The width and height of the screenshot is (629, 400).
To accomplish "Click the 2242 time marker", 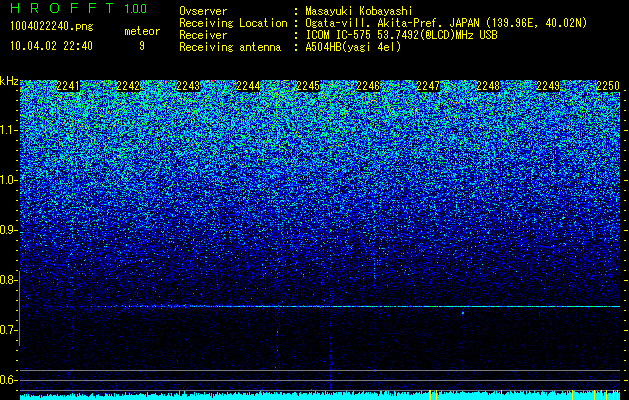I will point(128,86).
